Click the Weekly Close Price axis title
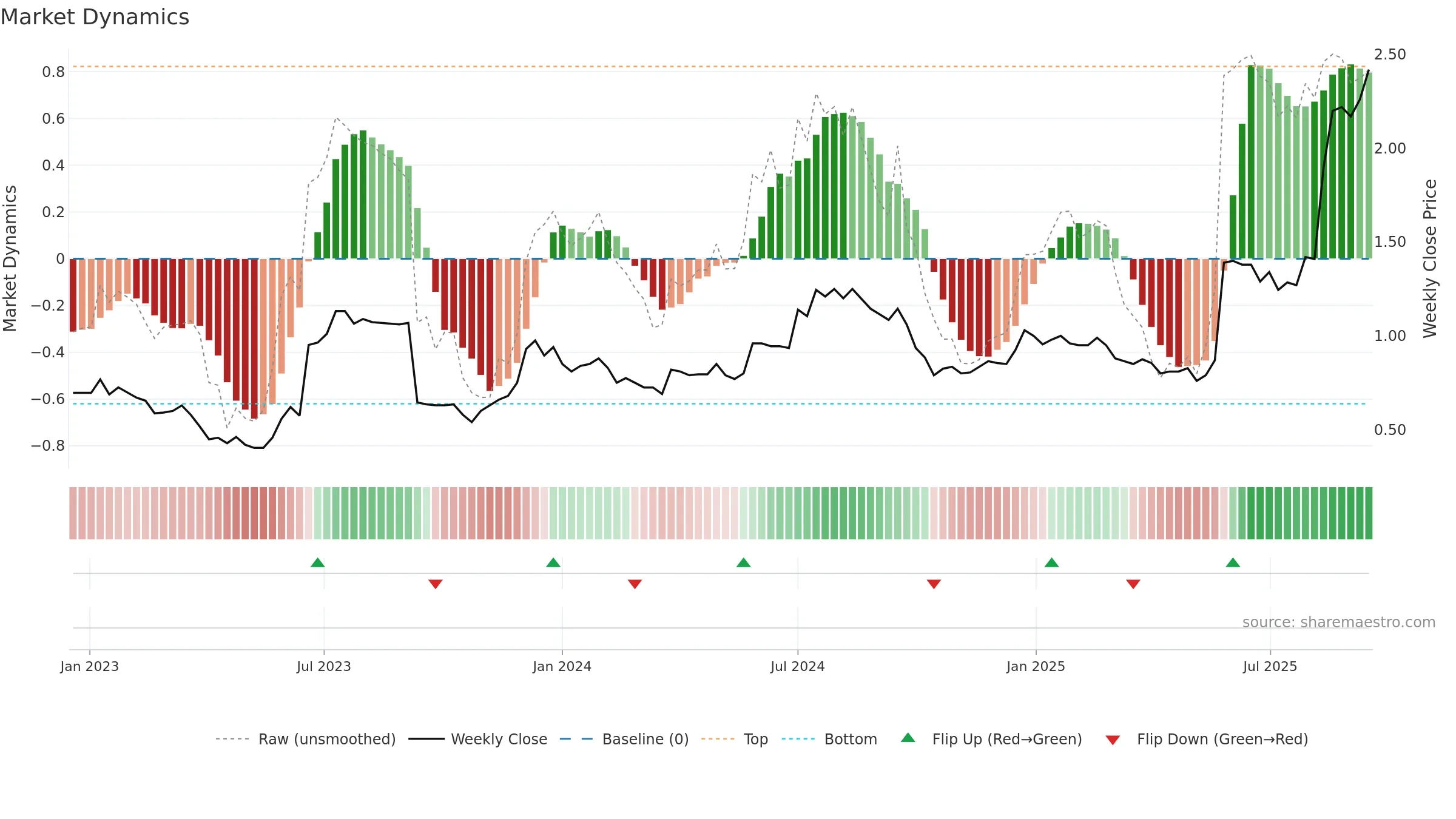This screenshot has height=819, width=1456. [1430, 258]
